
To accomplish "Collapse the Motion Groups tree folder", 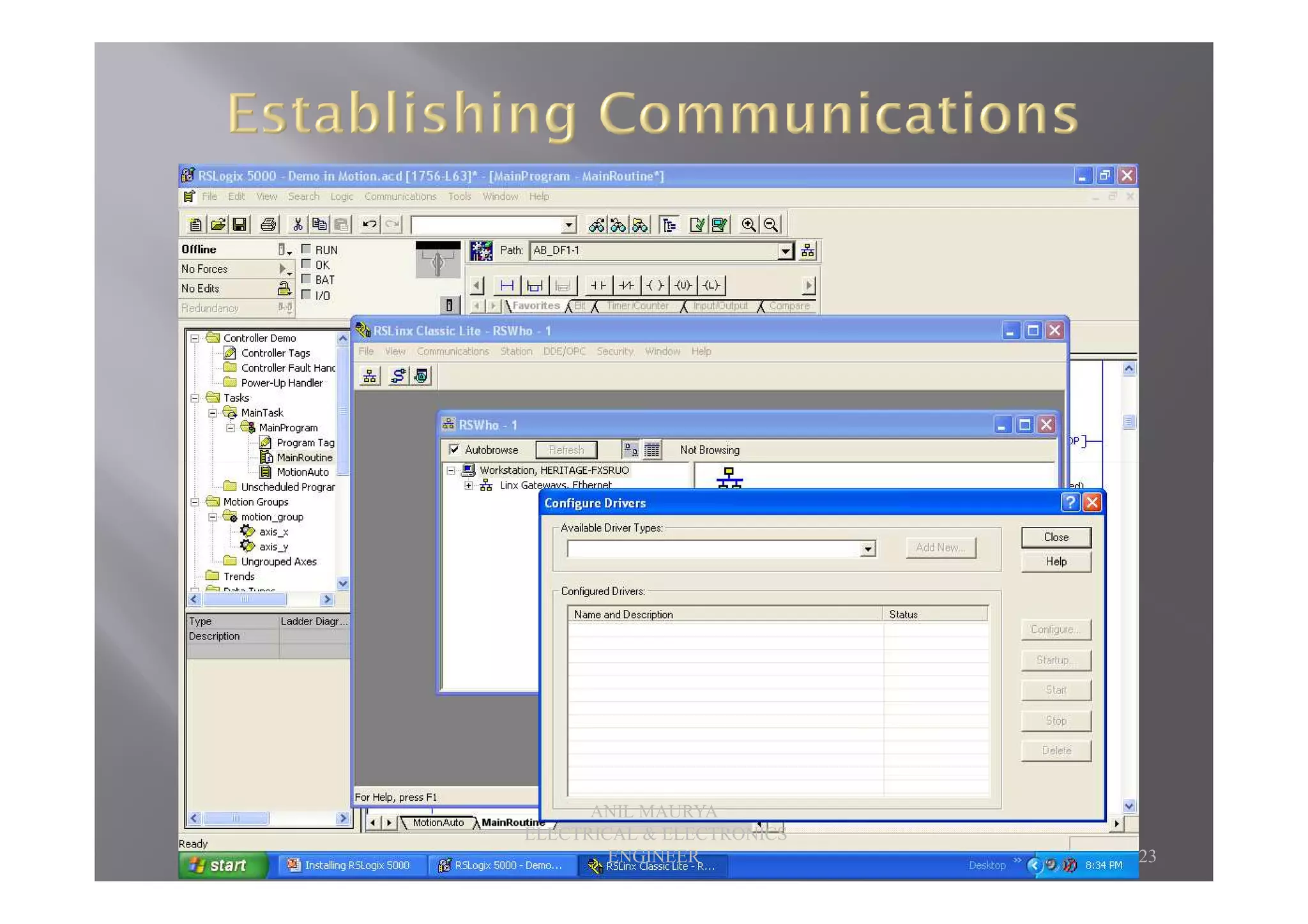I will pyautogui.click(x=195, y=502).
